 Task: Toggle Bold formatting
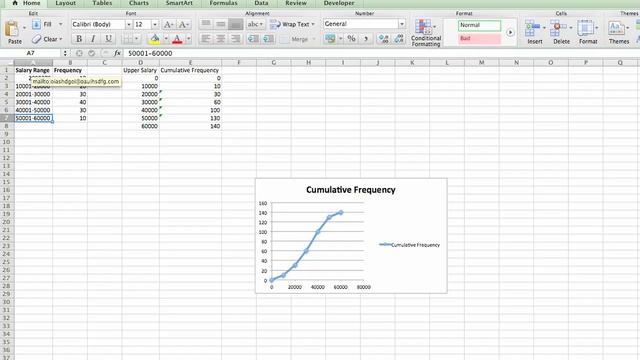(x=79, y=39)
